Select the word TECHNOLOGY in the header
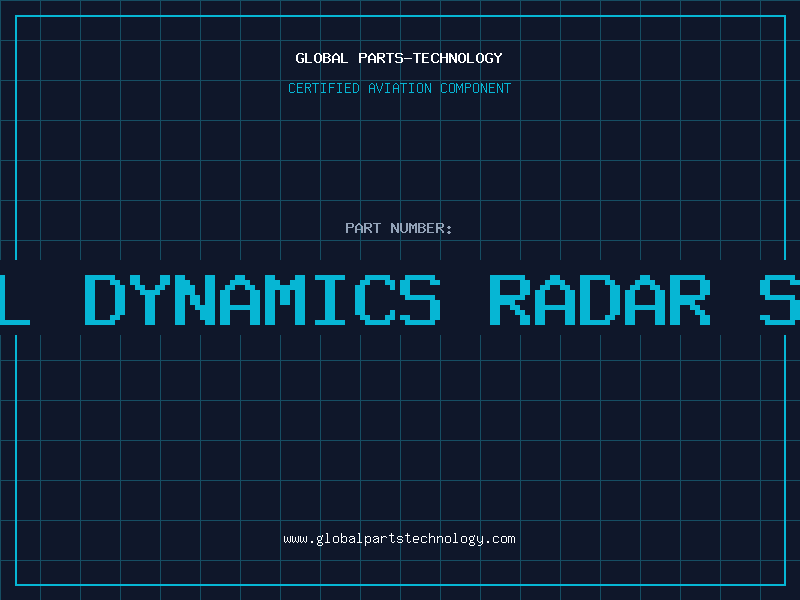Viewport: 800px width, 600px height. [x=457, y=58]
